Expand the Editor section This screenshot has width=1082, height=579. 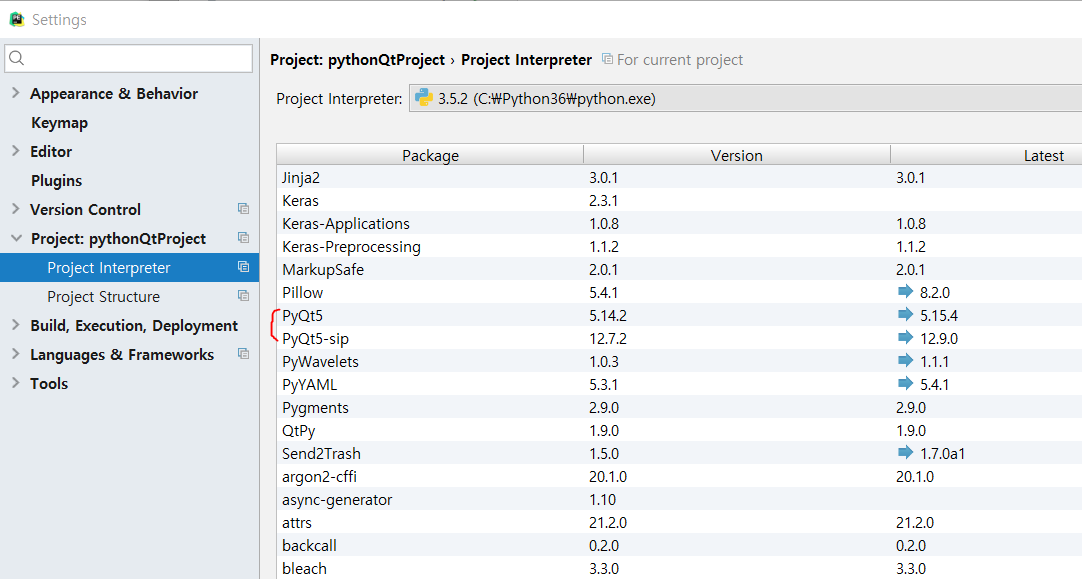point(15,151)
